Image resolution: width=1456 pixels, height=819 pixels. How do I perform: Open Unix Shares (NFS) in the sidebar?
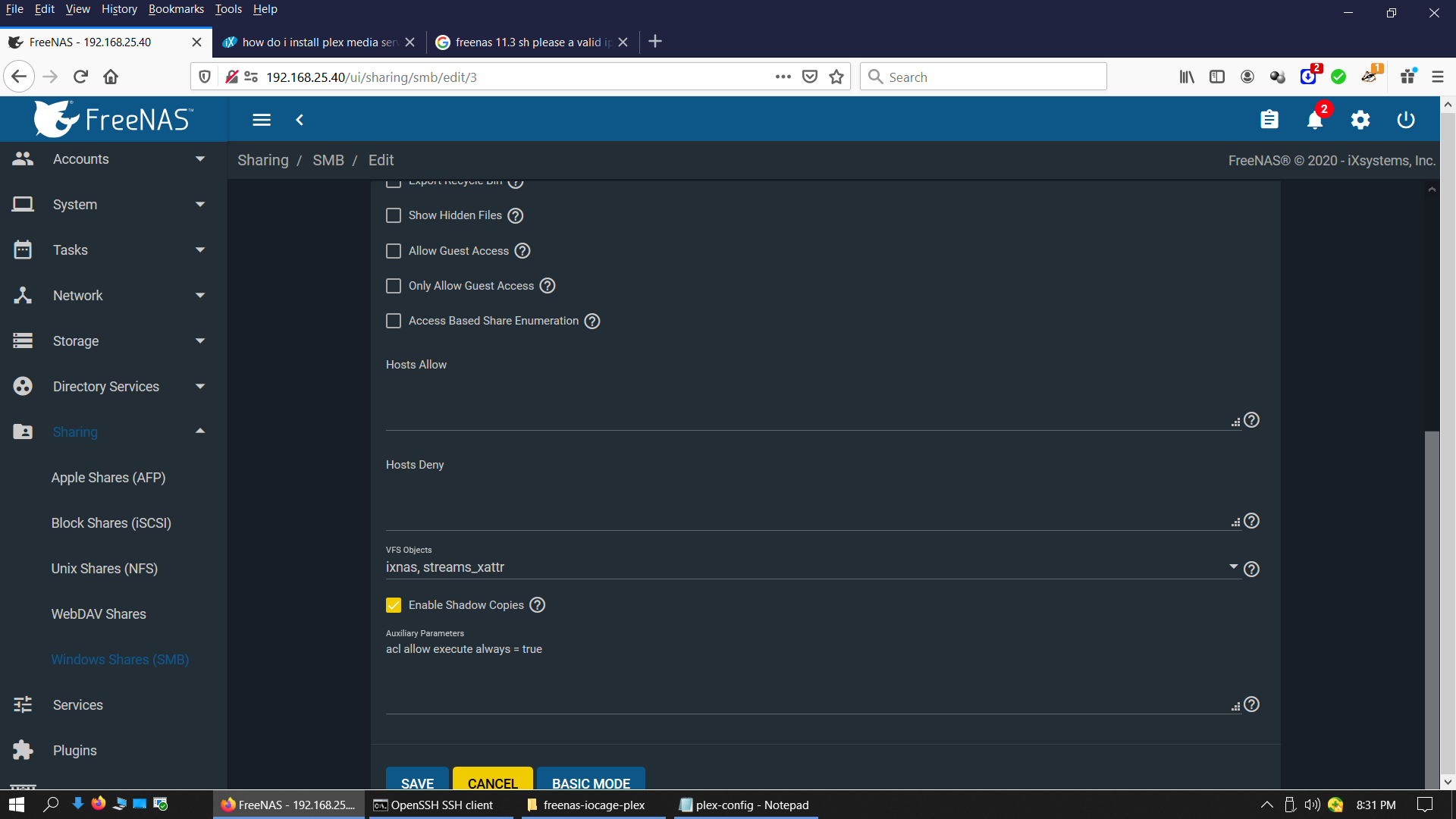click(105, 569)
